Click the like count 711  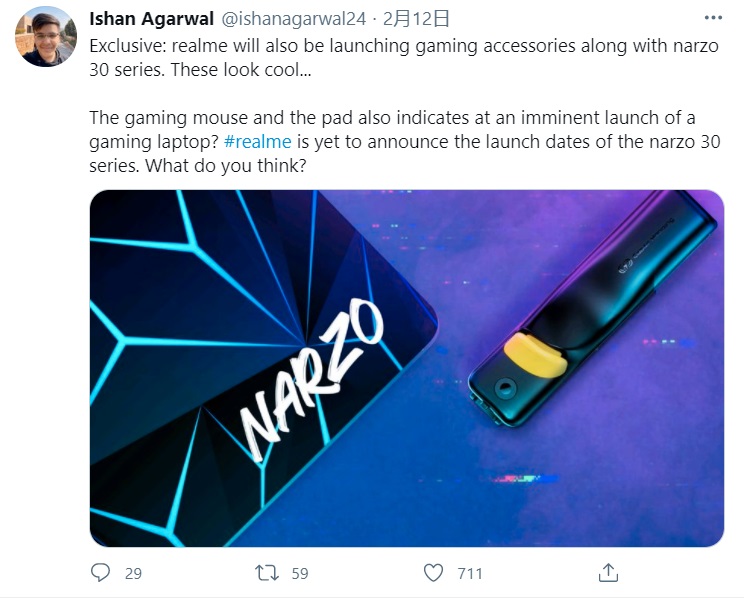pos(469,573)
